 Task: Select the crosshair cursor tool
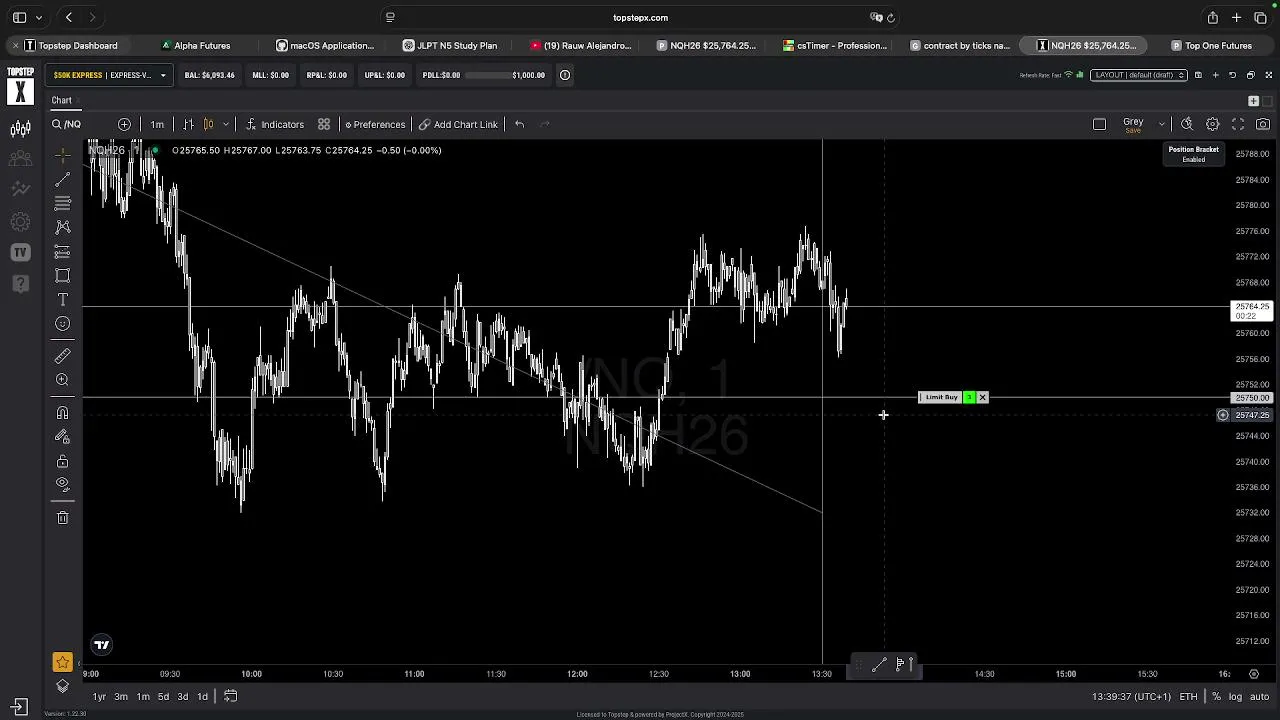click(x=62, y=155)
